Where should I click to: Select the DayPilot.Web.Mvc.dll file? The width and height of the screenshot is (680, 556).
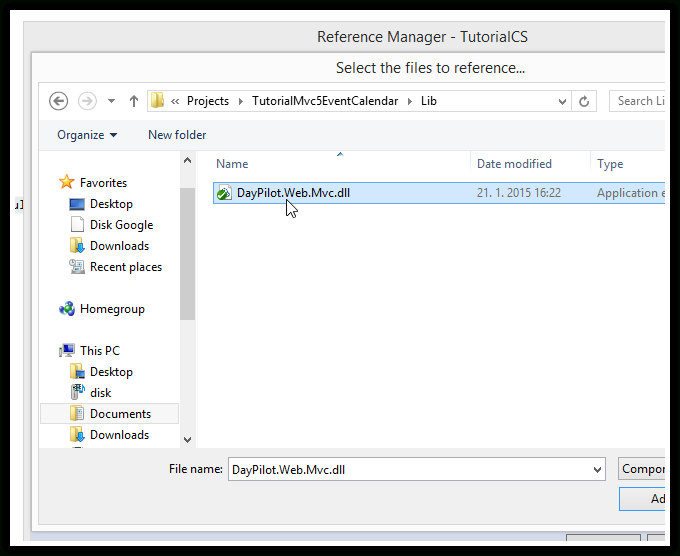tap(439, 193)
